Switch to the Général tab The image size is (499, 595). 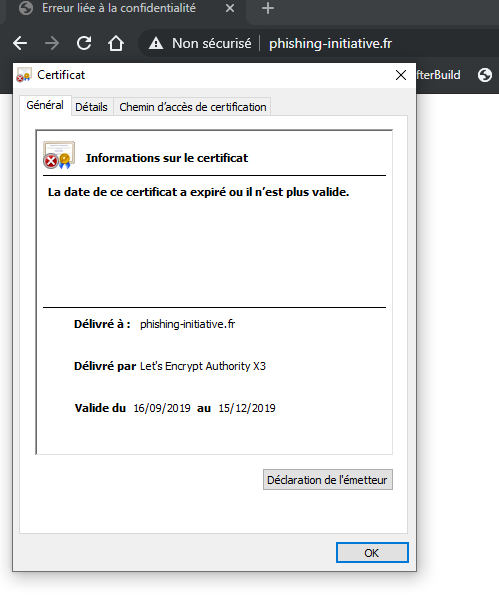coord(45,105)
